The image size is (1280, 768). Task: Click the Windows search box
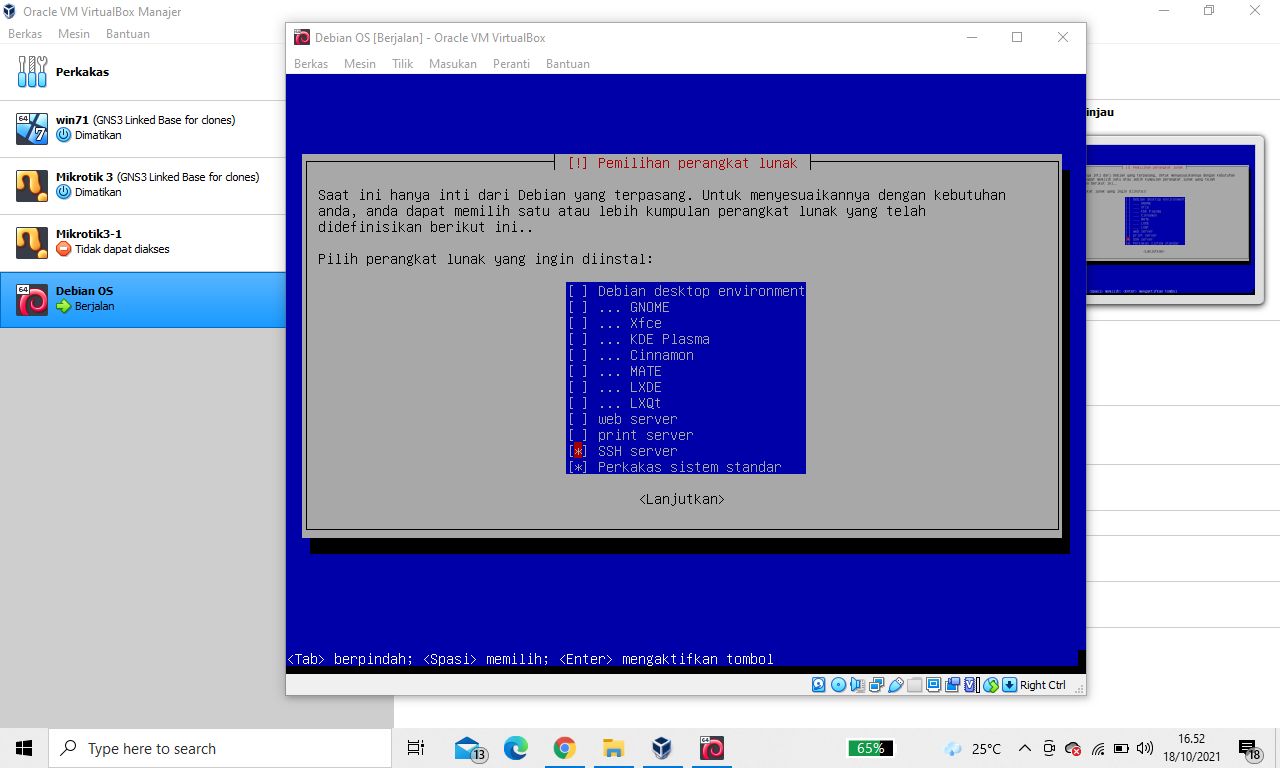(x=220, y=748)
